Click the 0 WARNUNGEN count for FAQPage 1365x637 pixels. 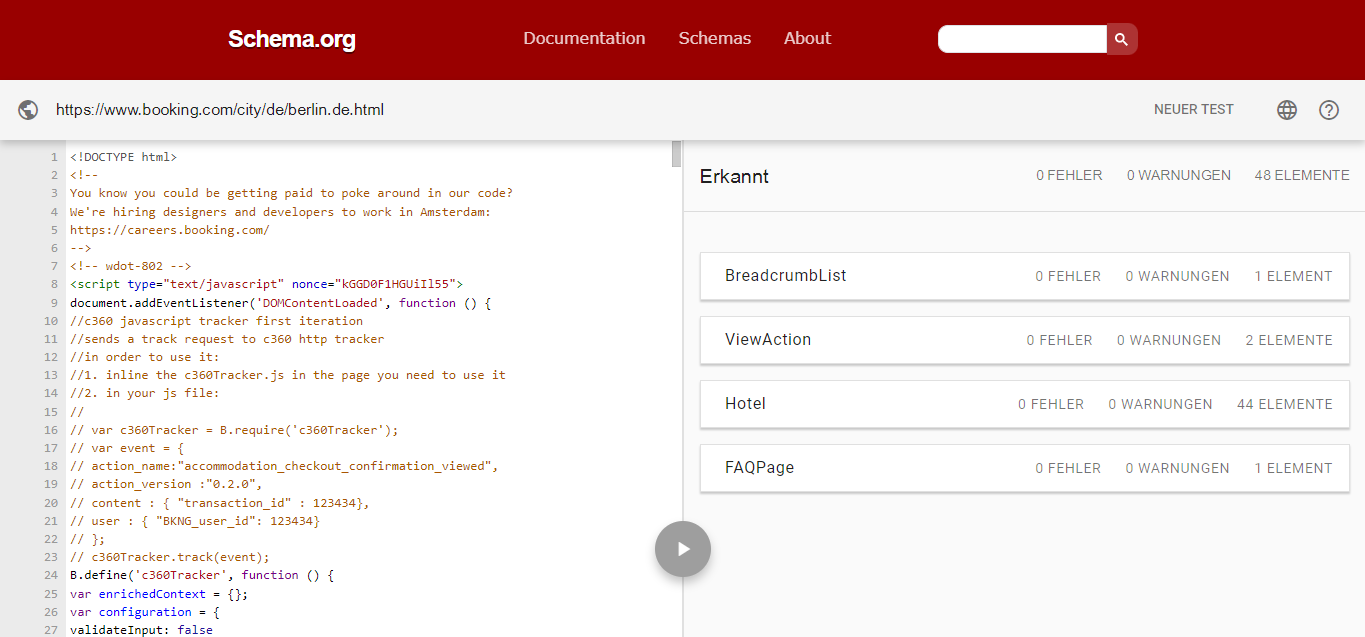1178,468
